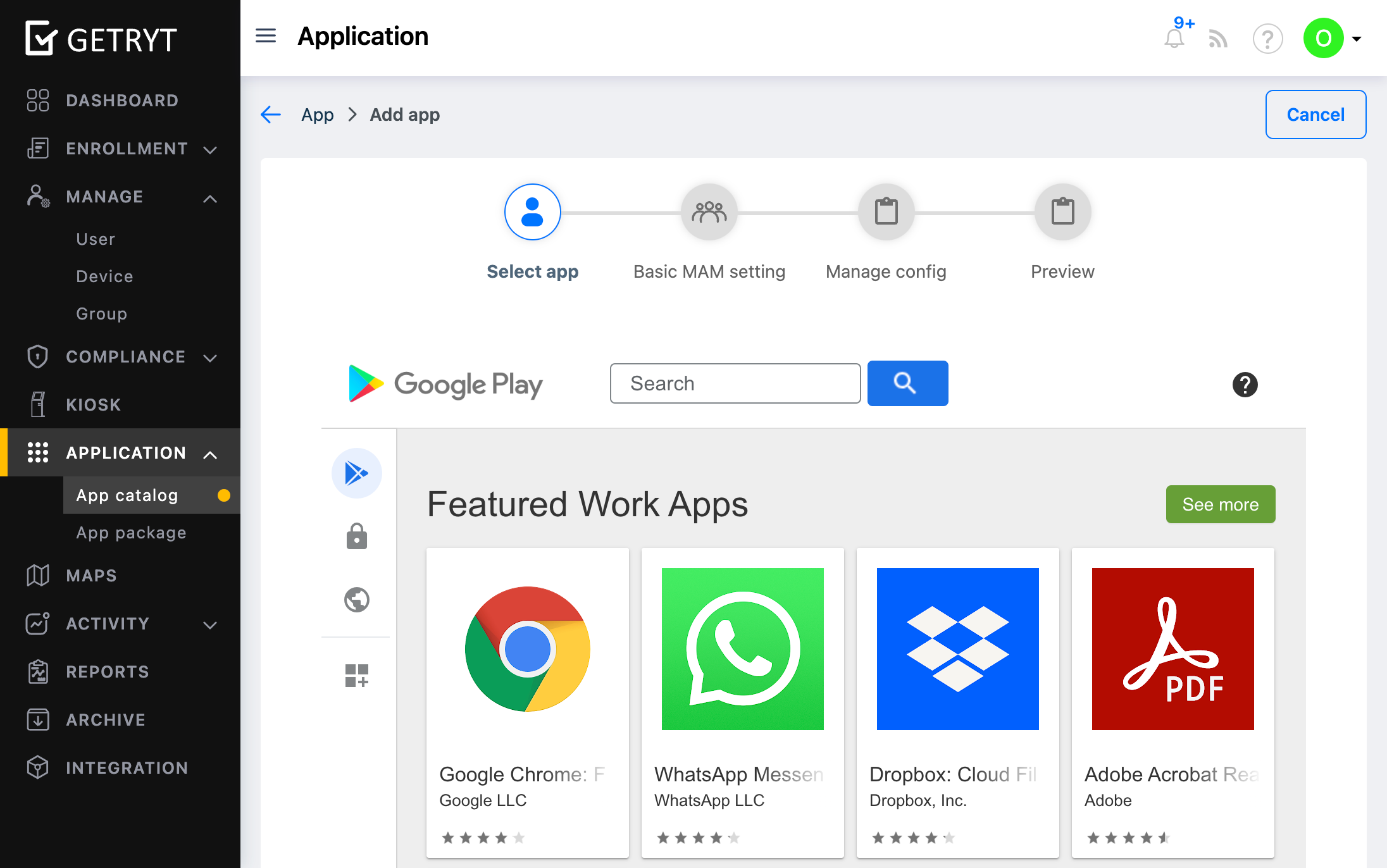Viewport: 1387px width, 868px height.
Task: Click the Application dots grid icon
Action: [x=38, y=452]
